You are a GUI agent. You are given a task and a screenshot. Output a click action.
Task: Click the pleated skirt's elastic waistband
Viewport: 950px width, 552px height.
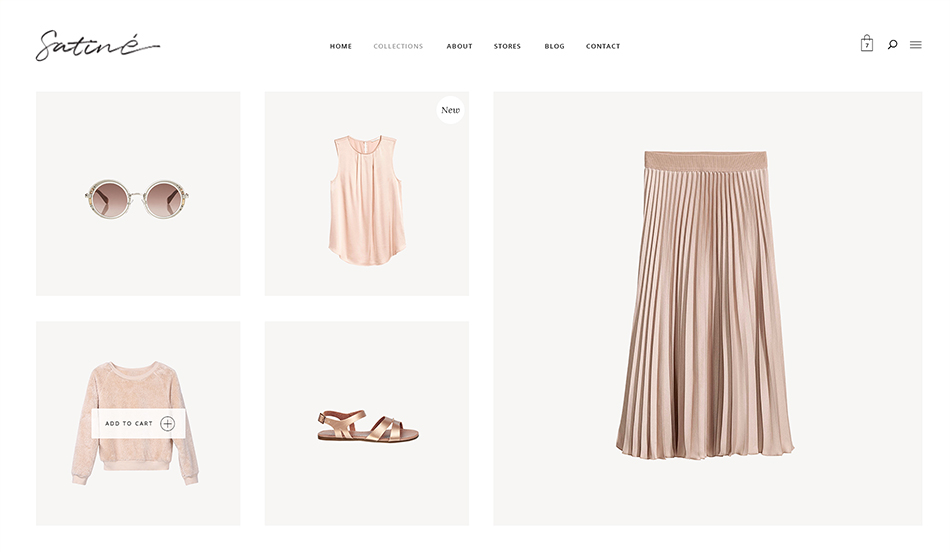point(705,158)
